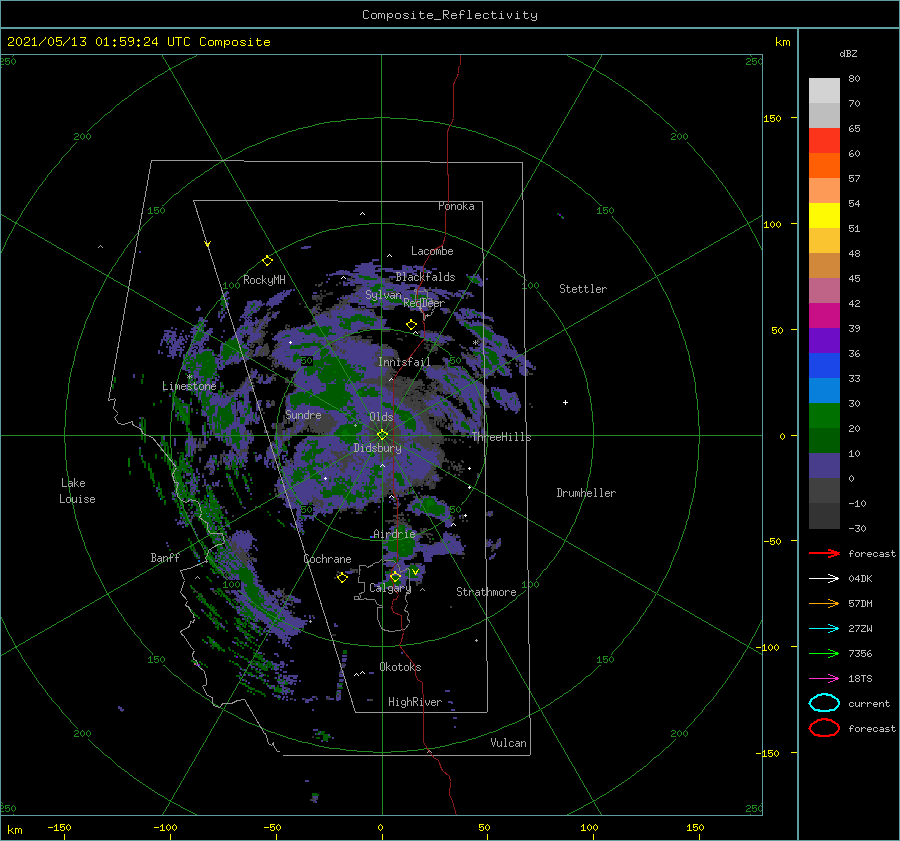Viewport: 900px width, 841px height.
Task: Click the Calgary city label
Action: coord(390,588)
